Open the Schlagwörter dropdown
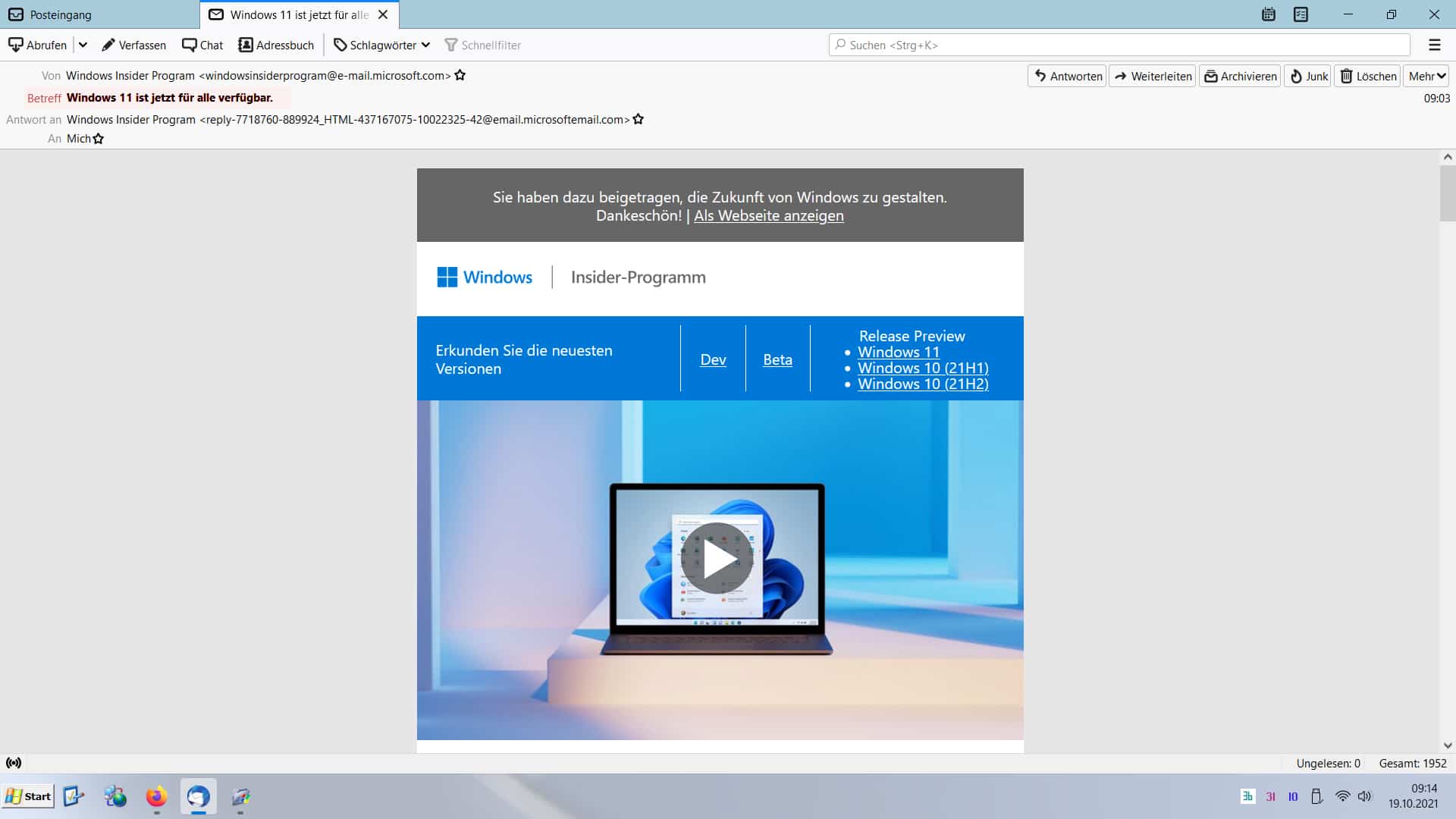The image size is (1456, 819). point(382,45)
